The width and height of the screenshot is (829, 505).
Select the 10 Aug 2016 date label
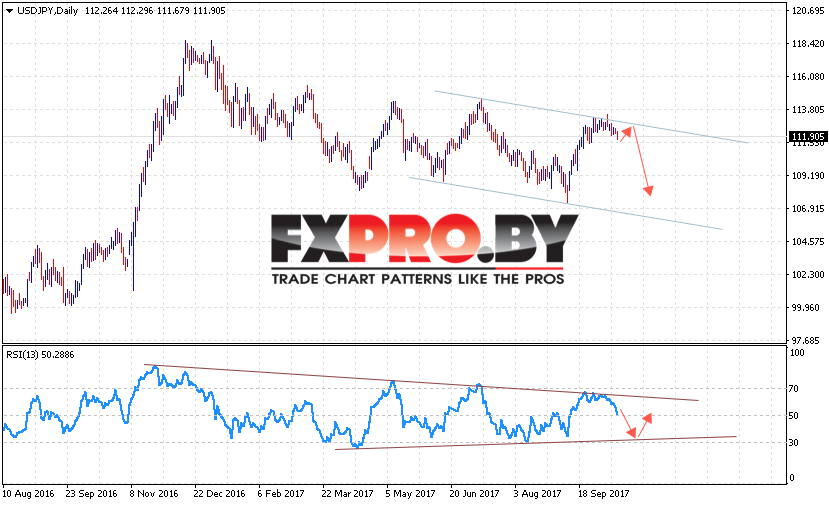28,494
